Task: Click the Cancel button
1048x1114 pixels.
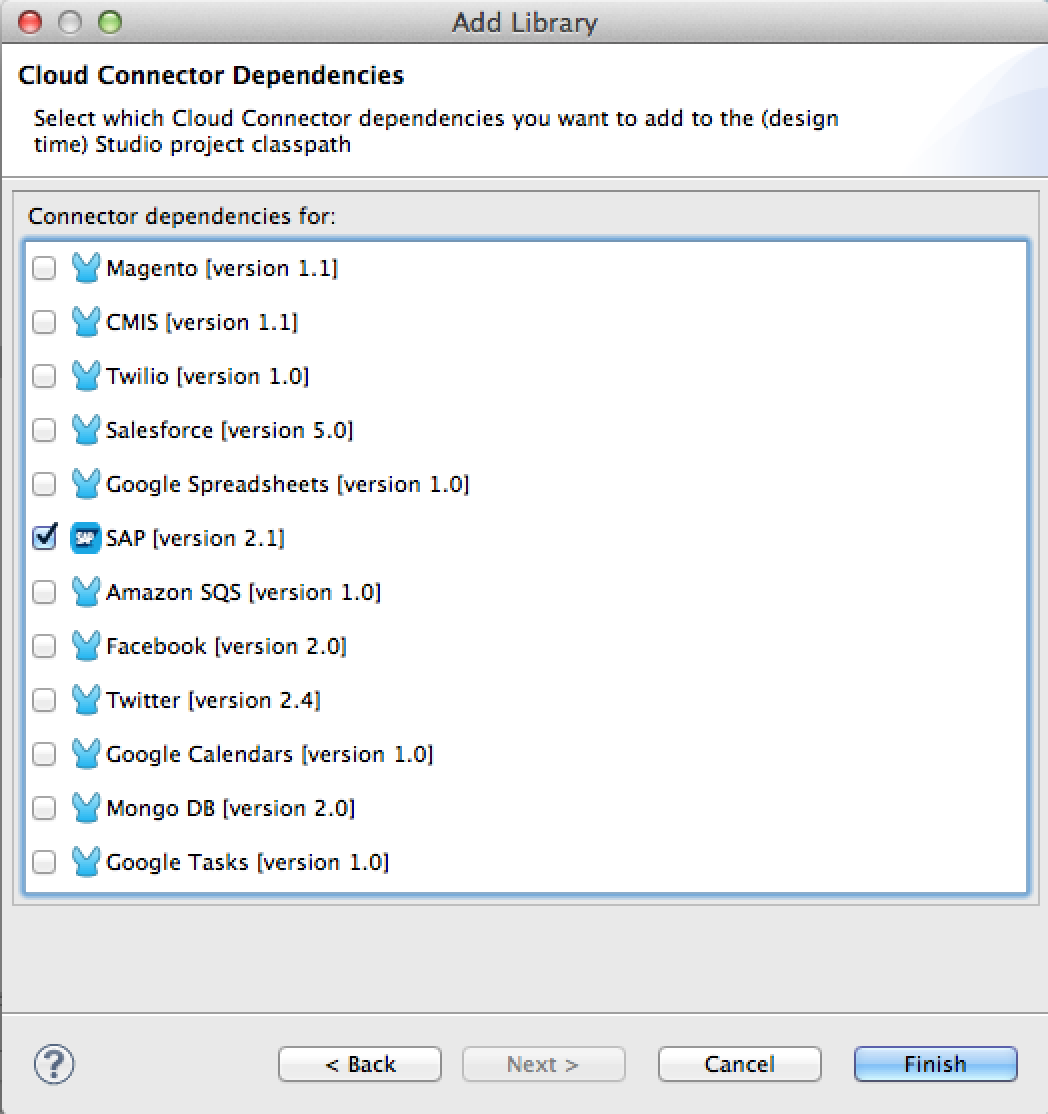Action: (739, 1064)
